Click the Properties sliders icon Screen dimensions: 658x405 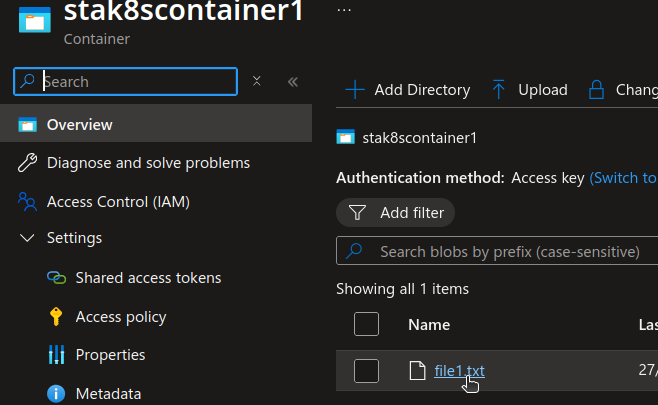click(56, 355)
